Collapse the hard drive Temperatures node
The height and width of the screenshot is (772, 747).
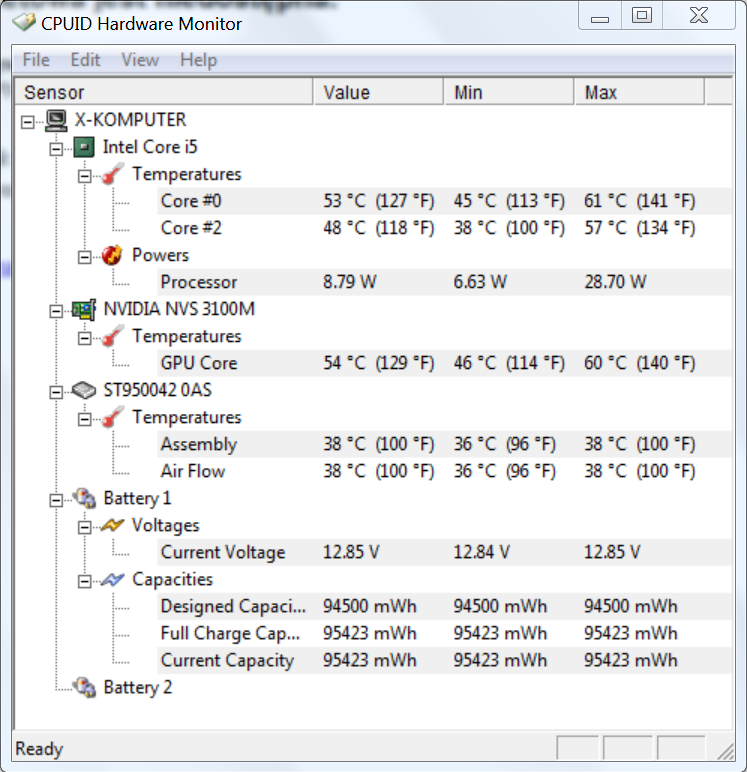(85, 419)
